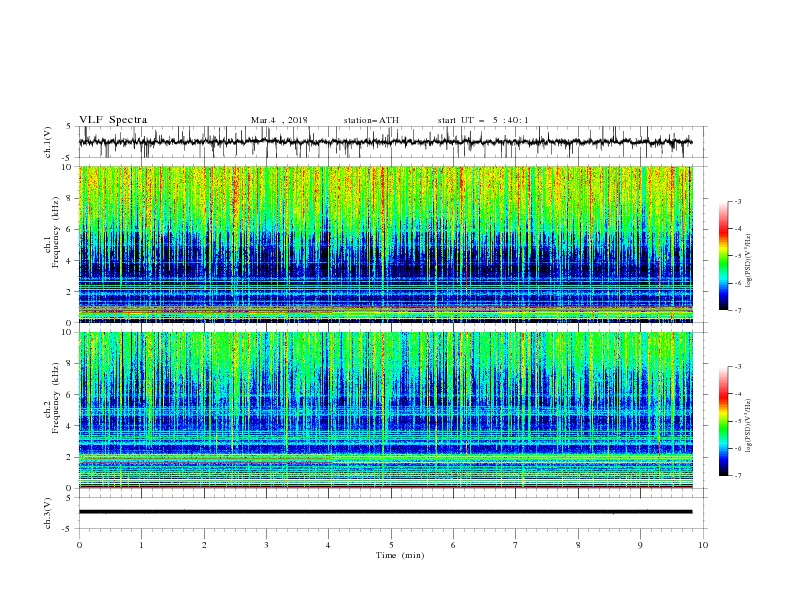Click the time axis tick label "7"
792x612 pixels.
point(516,545)
